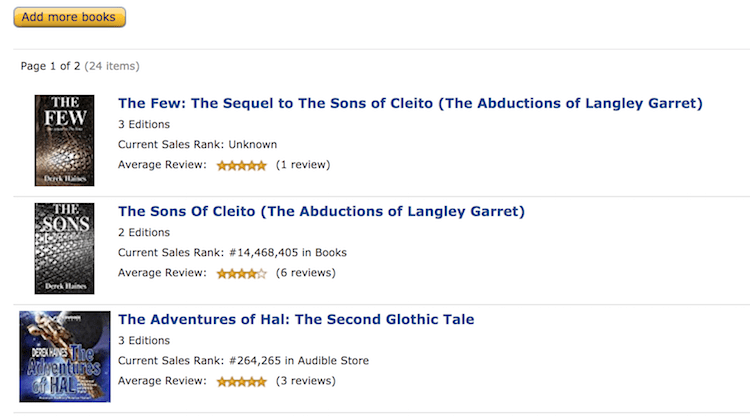Viewport: 750px width, 417px height.
Task: Click the Add more books button
Action: click(x=70, y=17)
